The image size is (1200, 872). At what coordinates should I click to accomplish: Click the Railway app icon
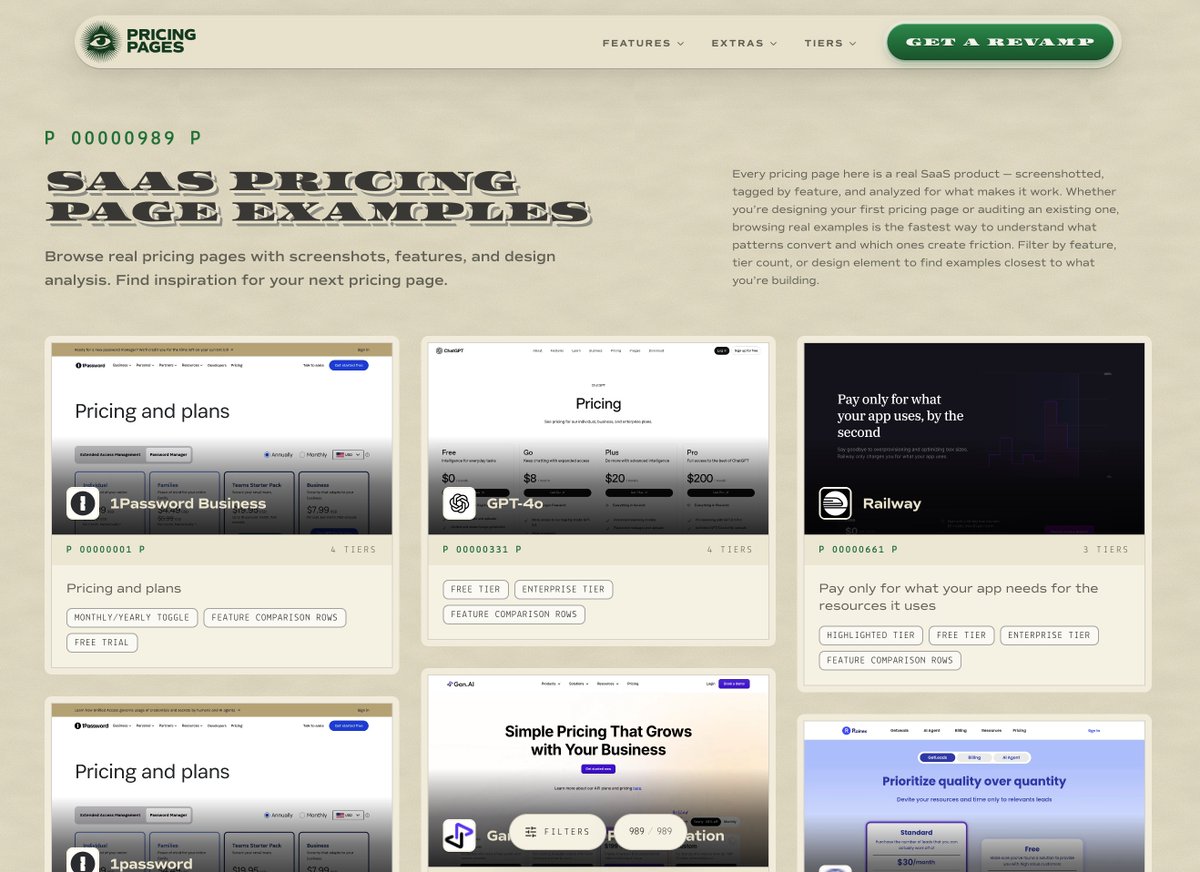tap(835, 503)
